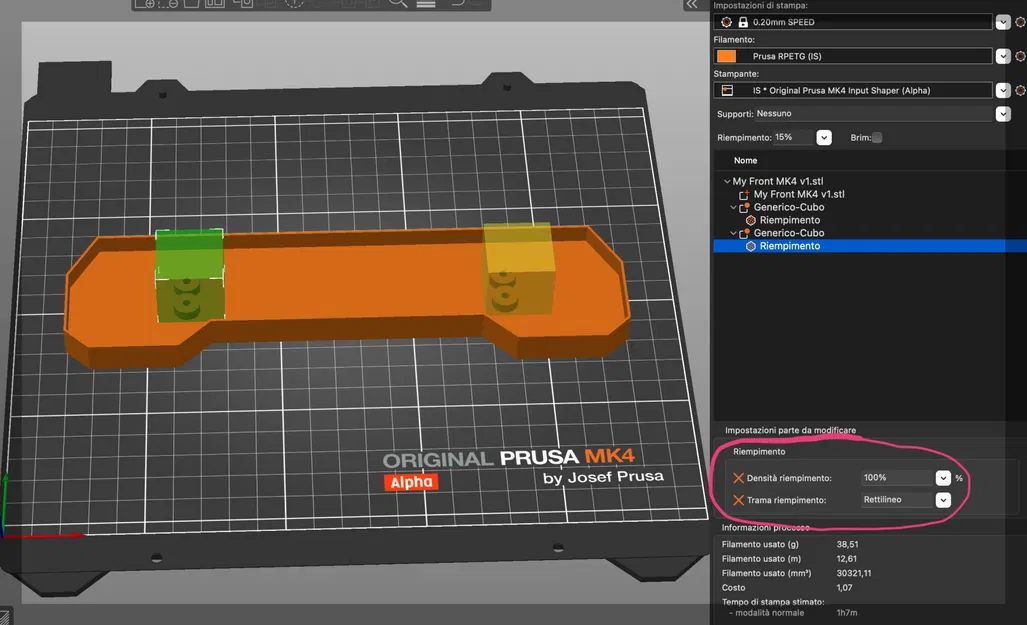Select the yellow modifier cube in the 3D view

coord(518,269)
